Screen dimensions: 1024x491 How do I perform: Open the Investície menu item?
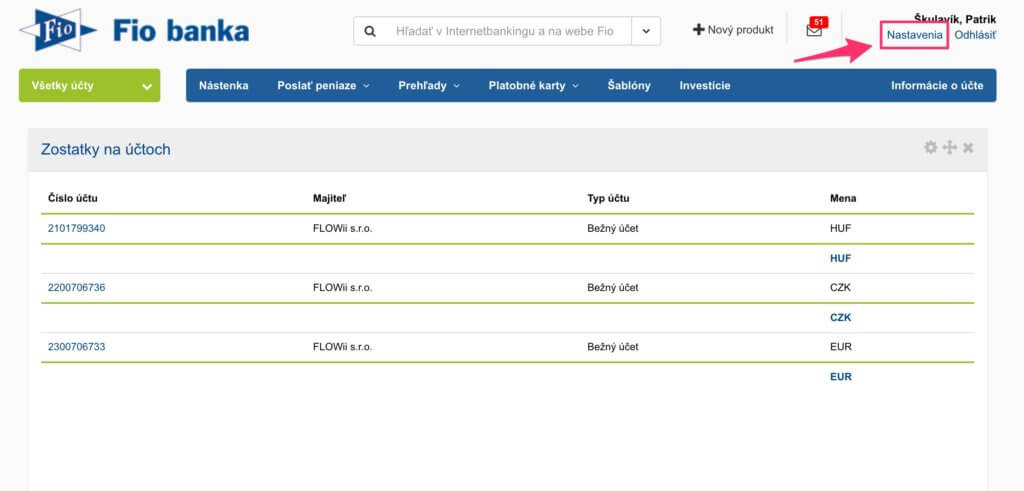click(705, 86)
